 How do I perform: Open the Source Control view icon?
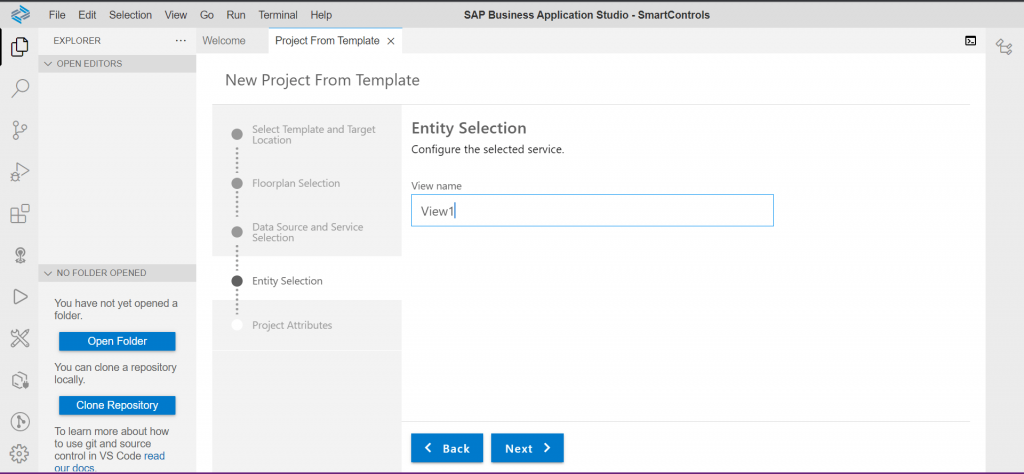[20, 130]
